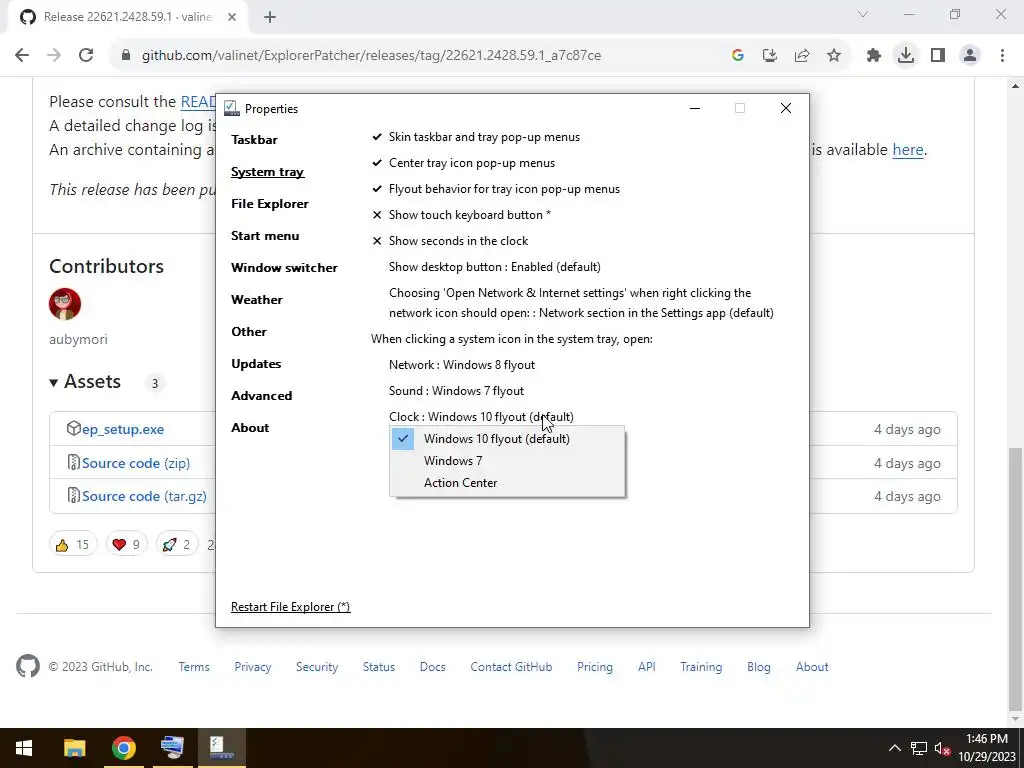Open Chrome from taskbar

pyautogui.click(x=123, y=748)
